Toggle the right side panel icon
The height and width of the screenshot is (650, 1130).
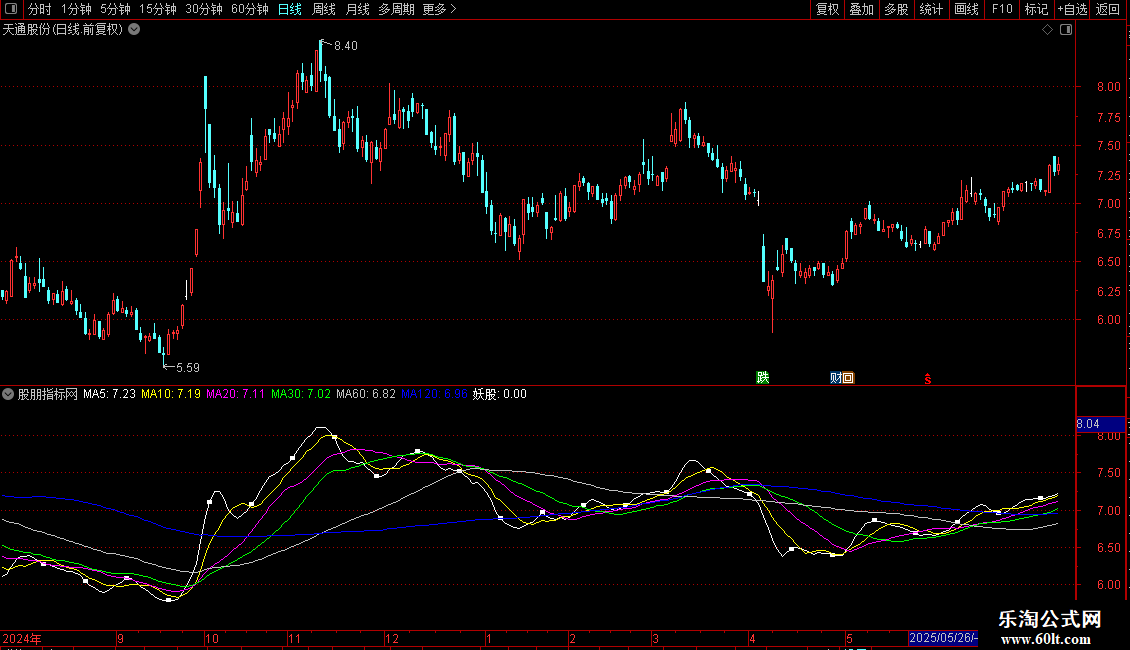point(1066,30)
